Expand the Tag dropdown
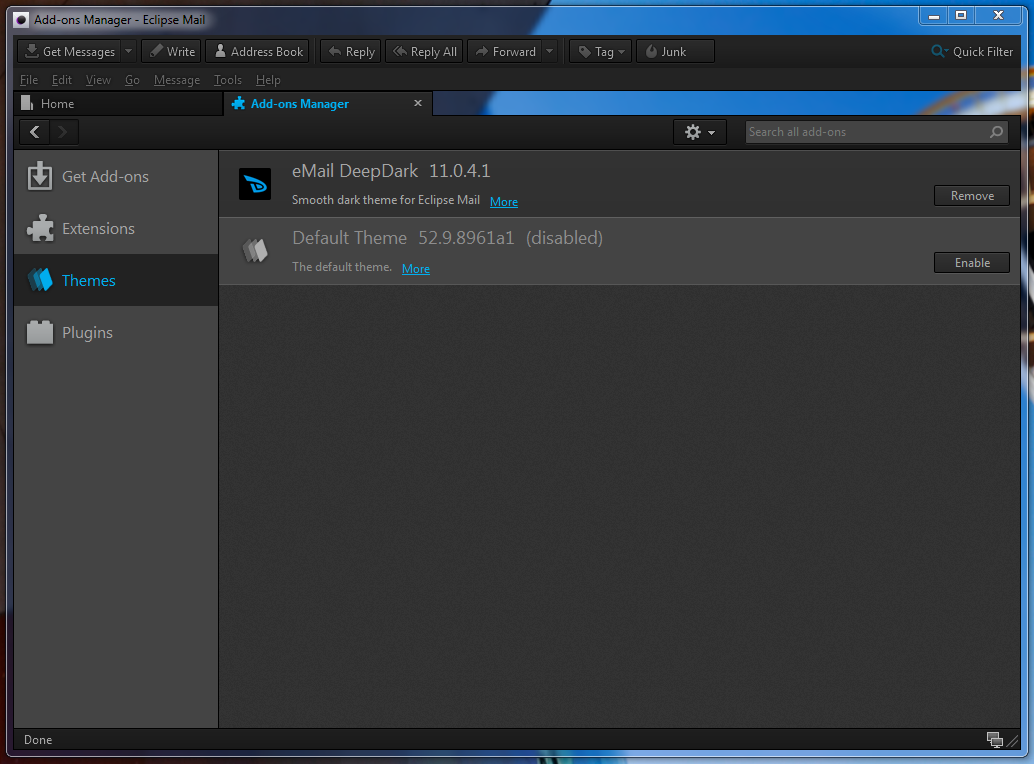This screenshot has height=764, width=1034. [x=601, y=52]
